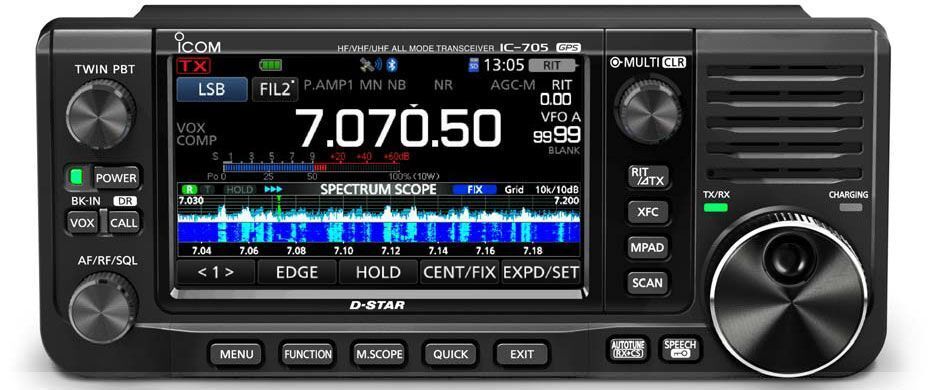Push the M.SCOPE button

click(379, 354)
